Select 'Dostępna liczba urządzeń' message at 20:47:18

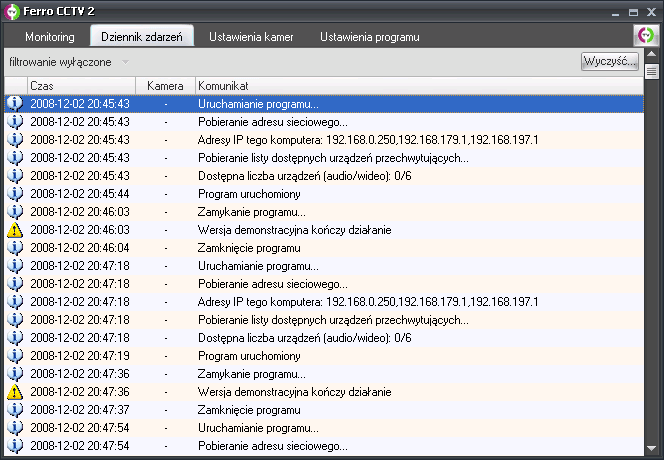coord(304,338)
